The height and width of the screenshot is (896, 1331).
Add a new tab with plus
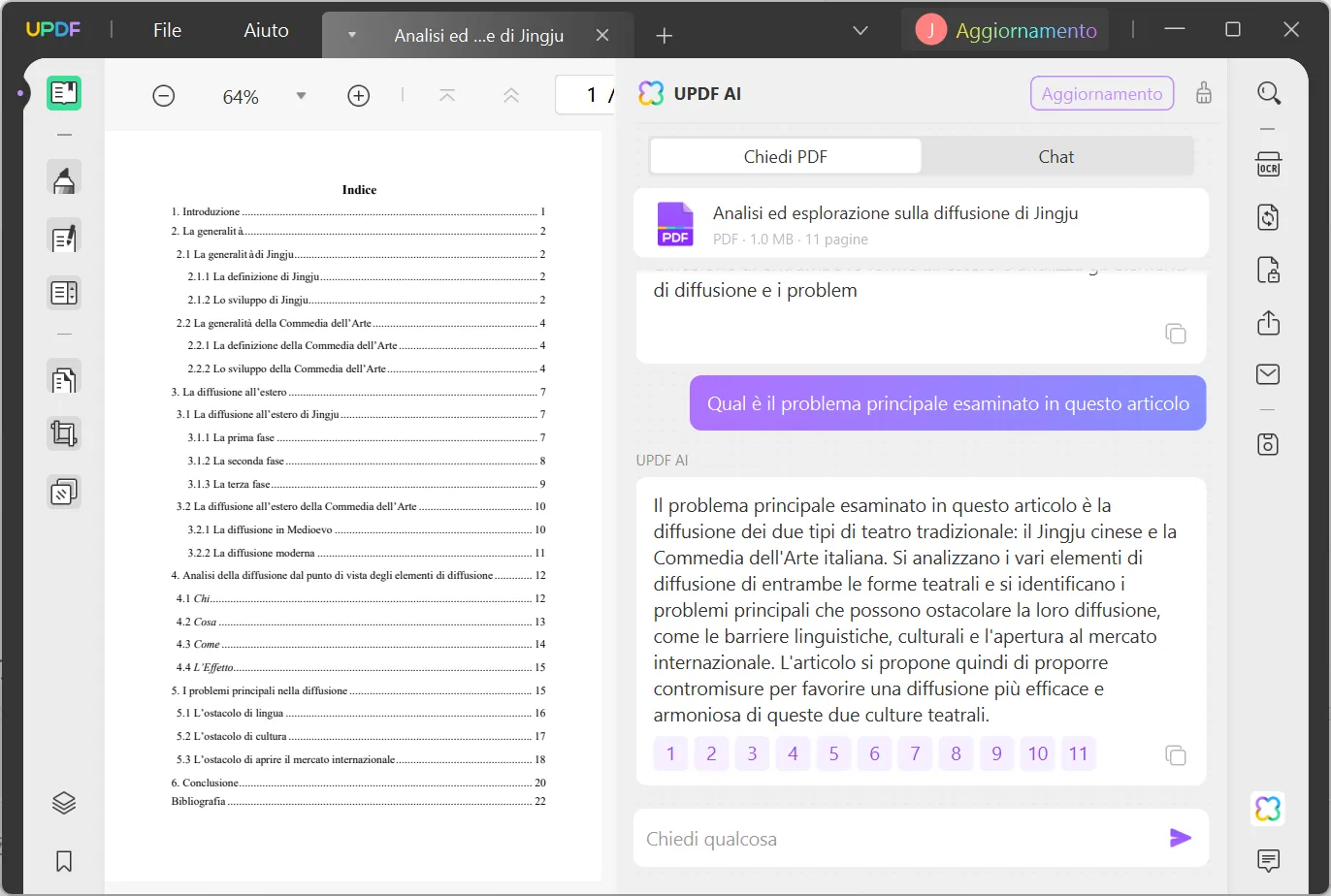pos(665,36)
